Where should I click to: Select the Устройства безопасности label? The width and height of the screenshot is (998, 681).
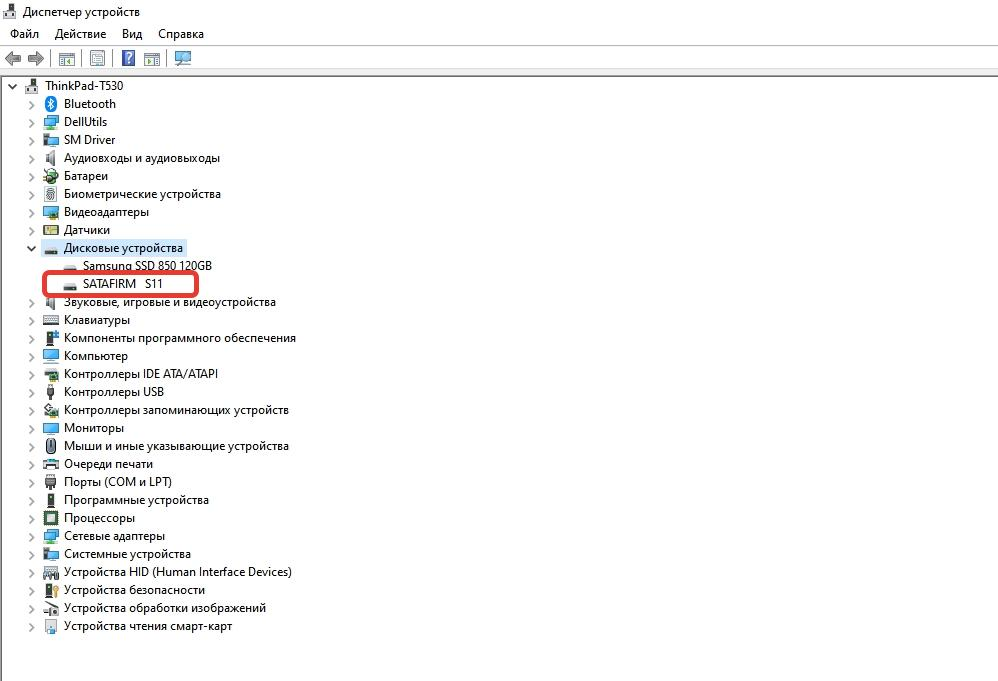coord(134,590)
